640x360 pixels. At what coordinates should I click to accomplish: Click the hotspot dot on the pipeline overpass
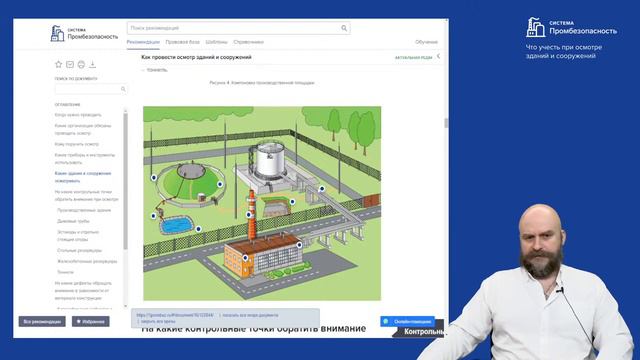pos(322,189)
